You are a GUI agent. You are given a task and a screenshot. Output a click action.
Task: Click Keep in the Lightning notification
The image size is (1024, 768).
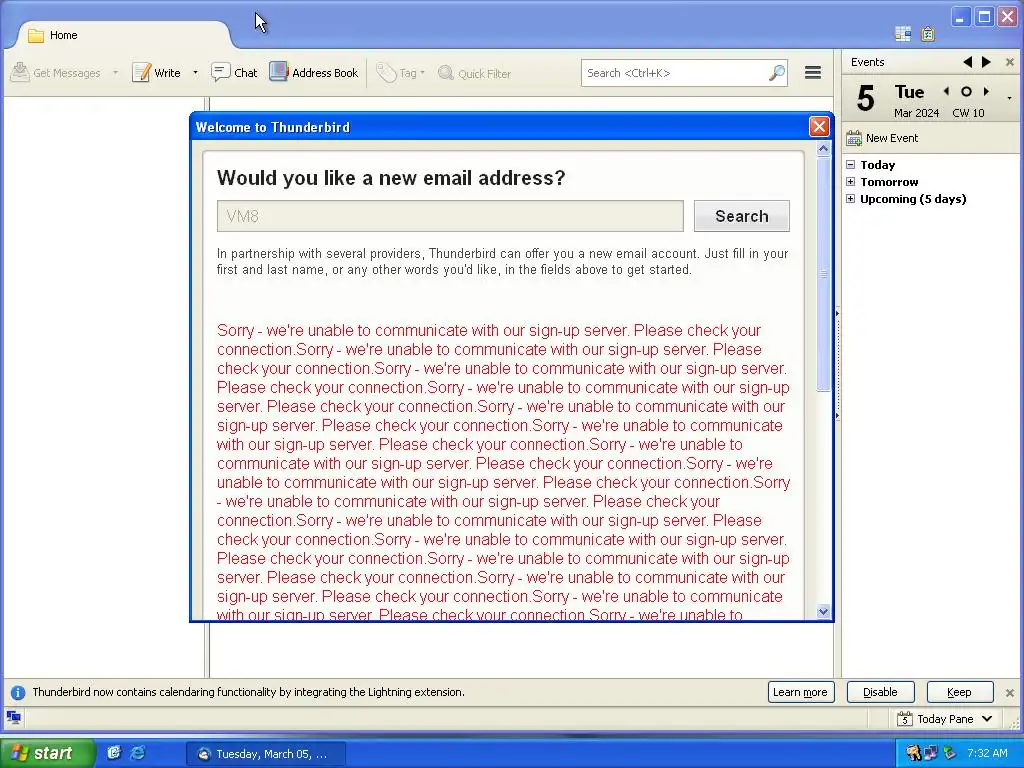click(x=960, y=692)
